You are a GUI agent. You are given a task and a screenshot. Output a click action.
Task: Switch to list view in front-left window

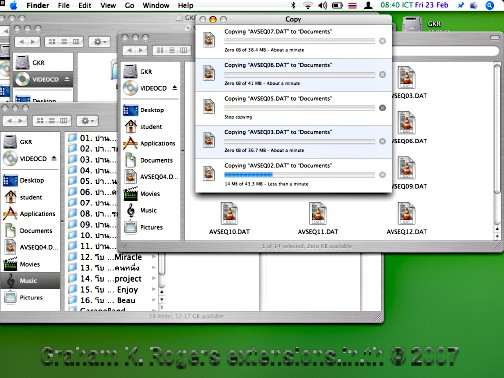[x=52, y=121]
